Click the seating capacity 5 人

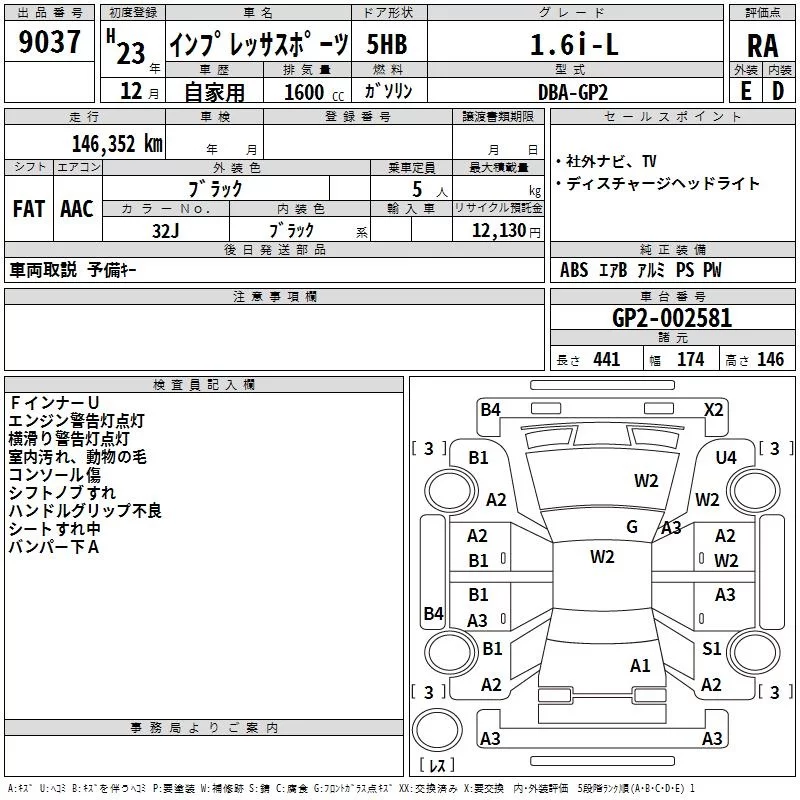tap(430, 190)
